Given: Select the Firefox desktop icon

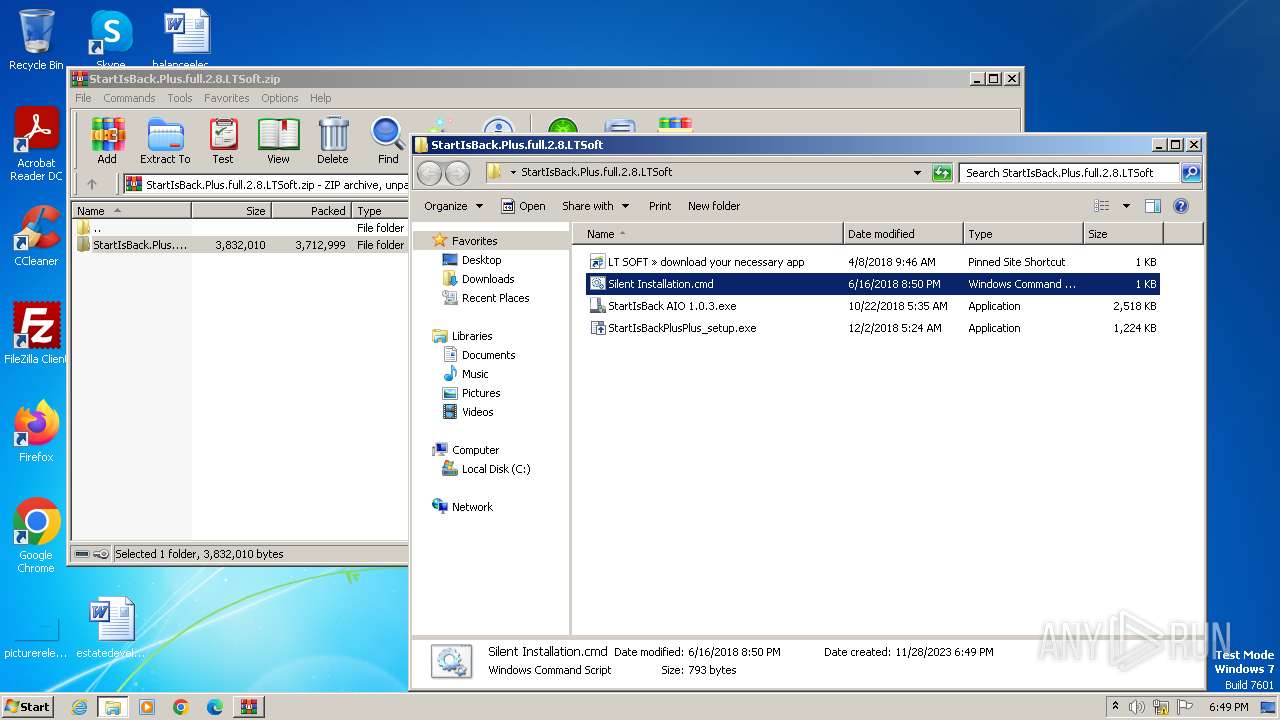Looking at the screenshot, I should pyautogui.click(x=36, y=432).
